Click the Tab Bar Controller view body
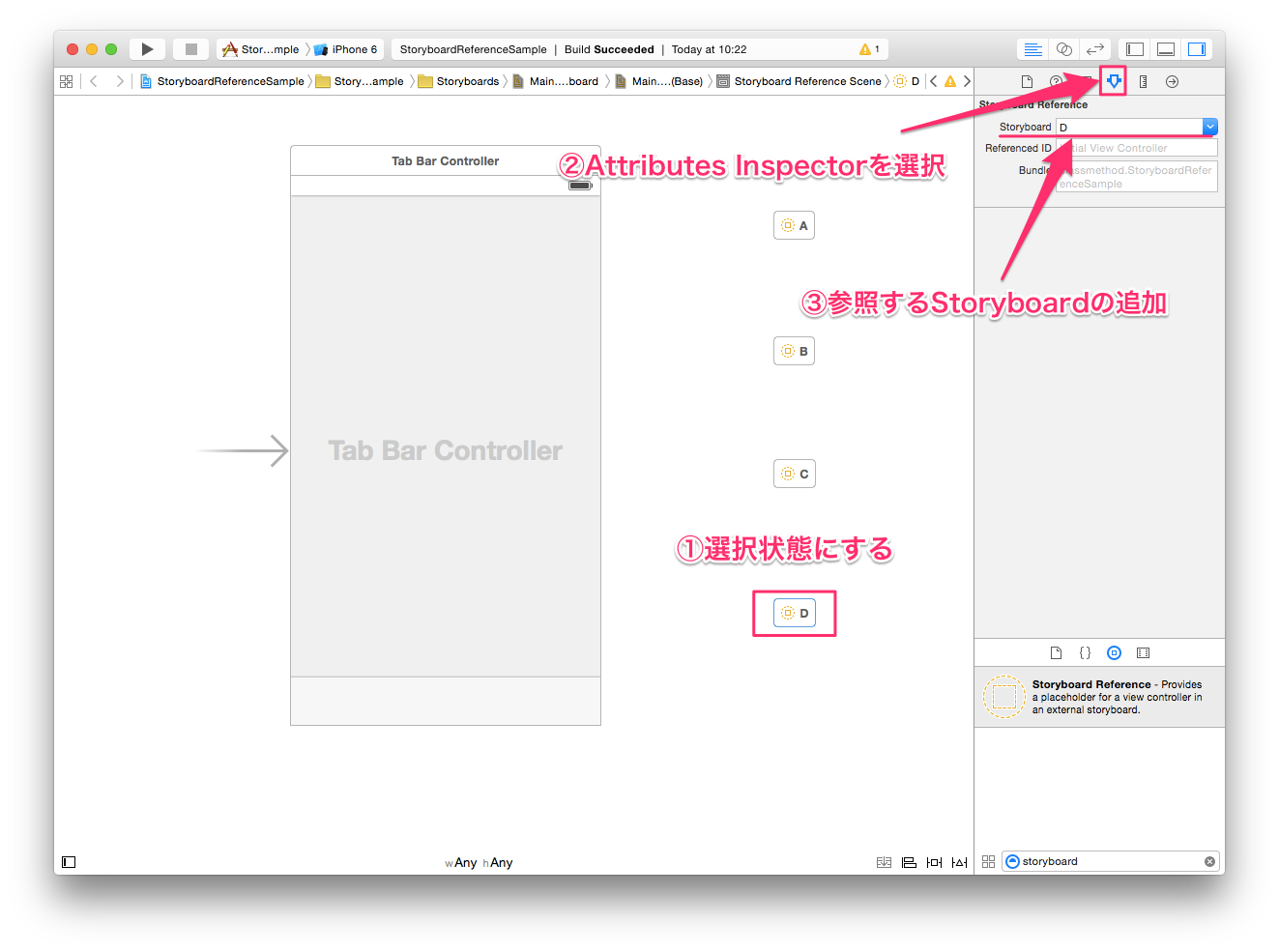Image resolution: width=1279 pixels, height=952 pixels. click(446, 437)
